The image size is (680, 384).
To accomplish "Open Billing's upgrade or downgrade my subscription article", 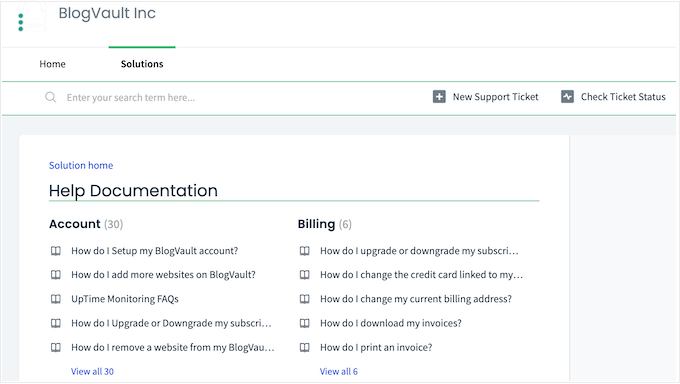I will [419, 251].
